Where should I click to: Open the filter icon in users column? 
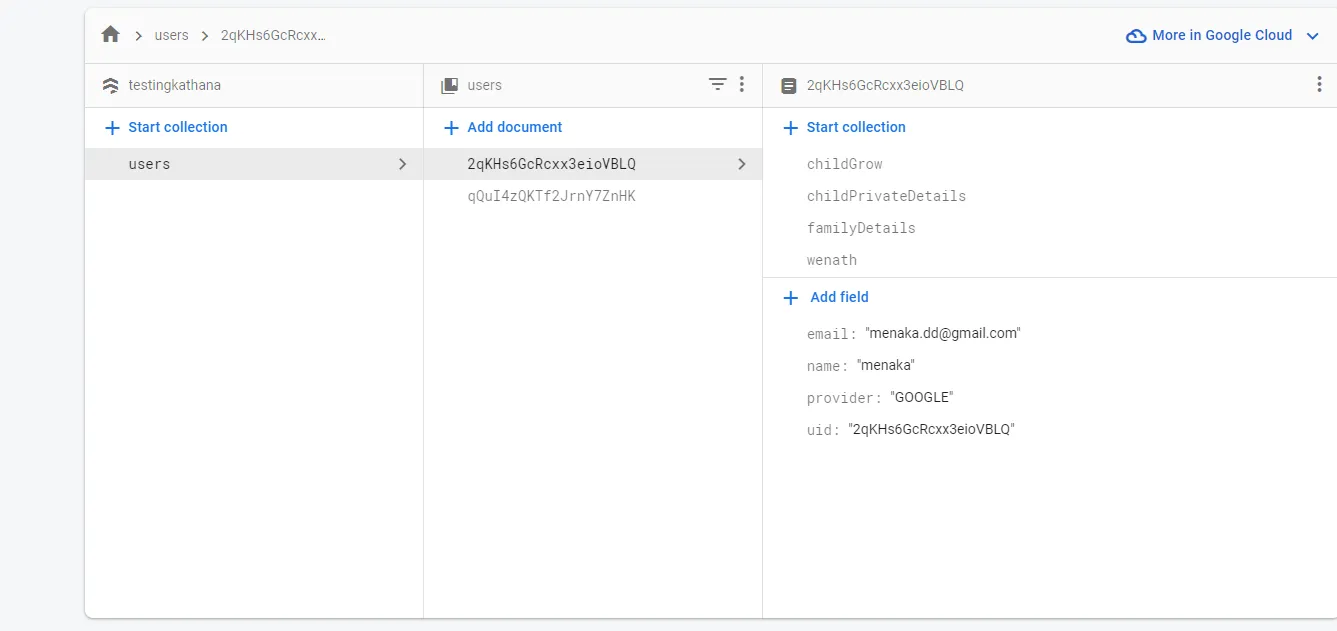point(717,85)
